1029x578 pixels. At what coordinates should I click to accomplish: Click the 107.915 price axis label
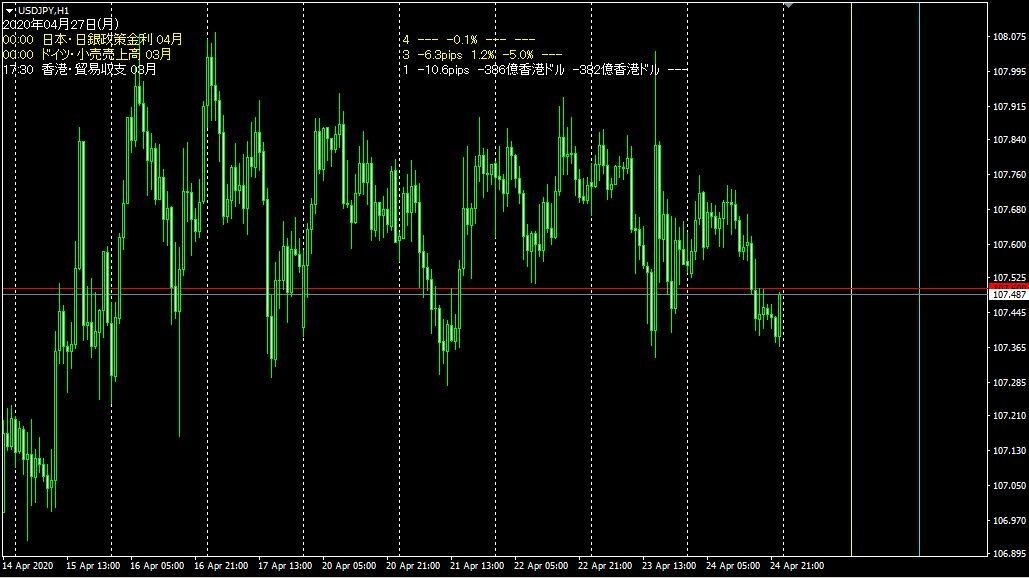[1009, 106]
